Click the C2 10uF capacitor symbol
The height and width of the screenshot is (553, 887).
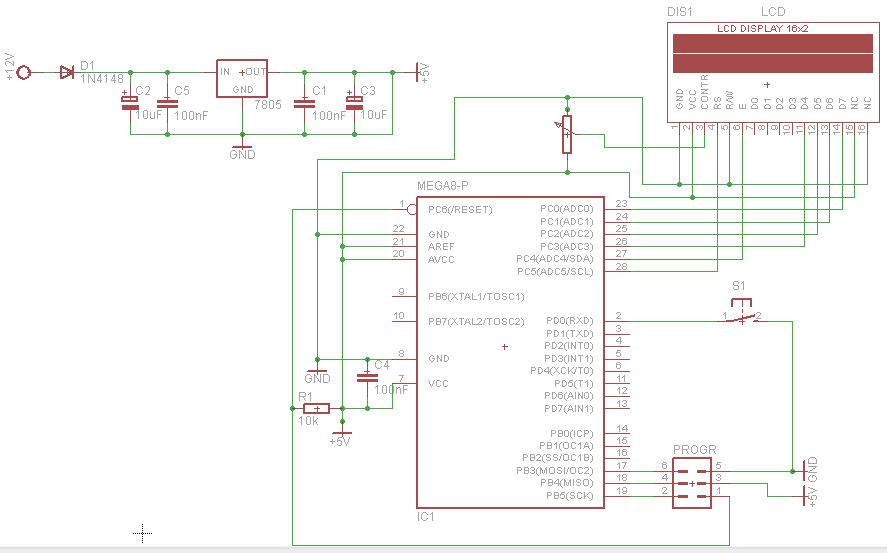pyautogui.click(x=130, y=103)
